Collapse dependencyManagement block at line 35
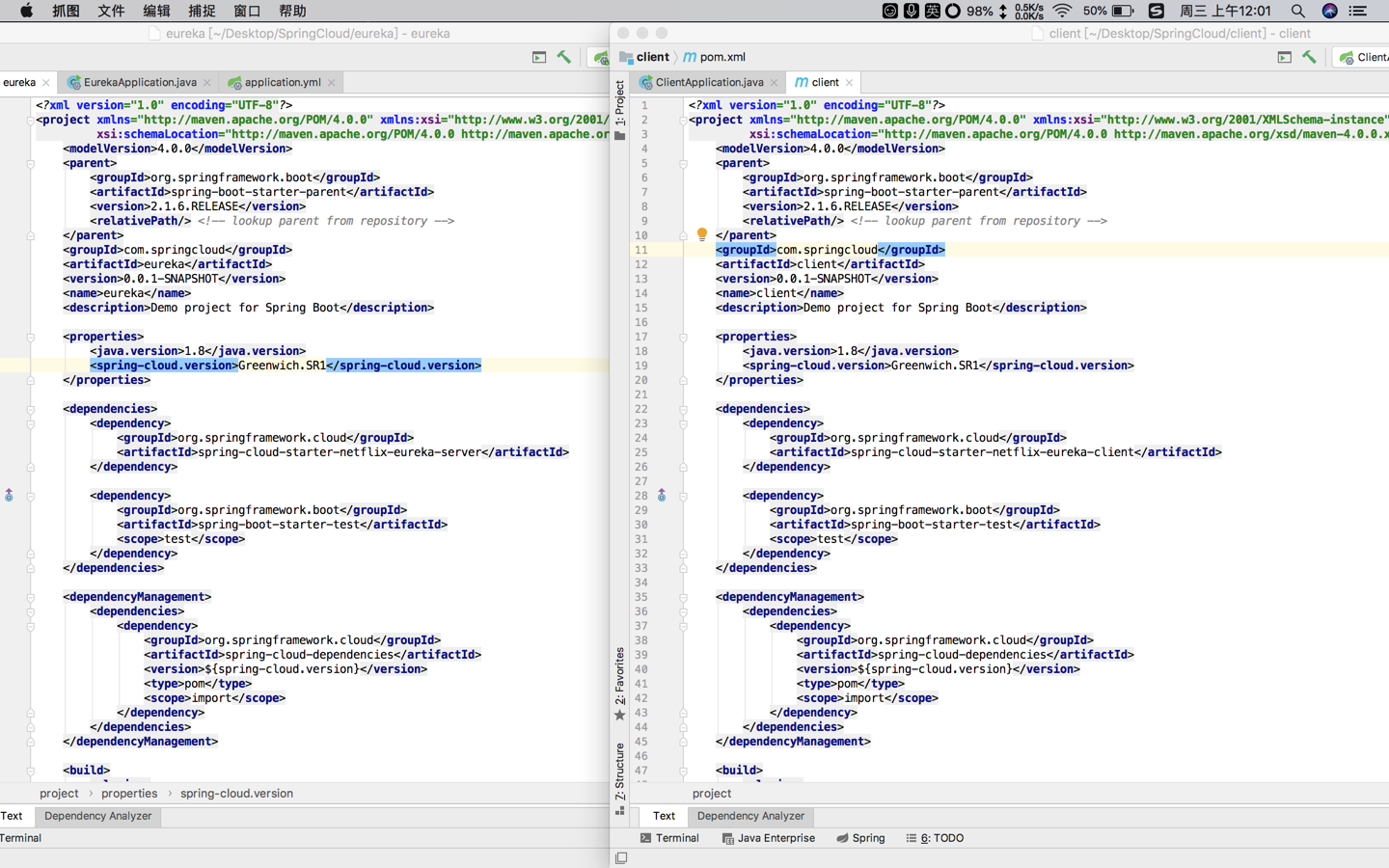 click(x=683, y=597)
